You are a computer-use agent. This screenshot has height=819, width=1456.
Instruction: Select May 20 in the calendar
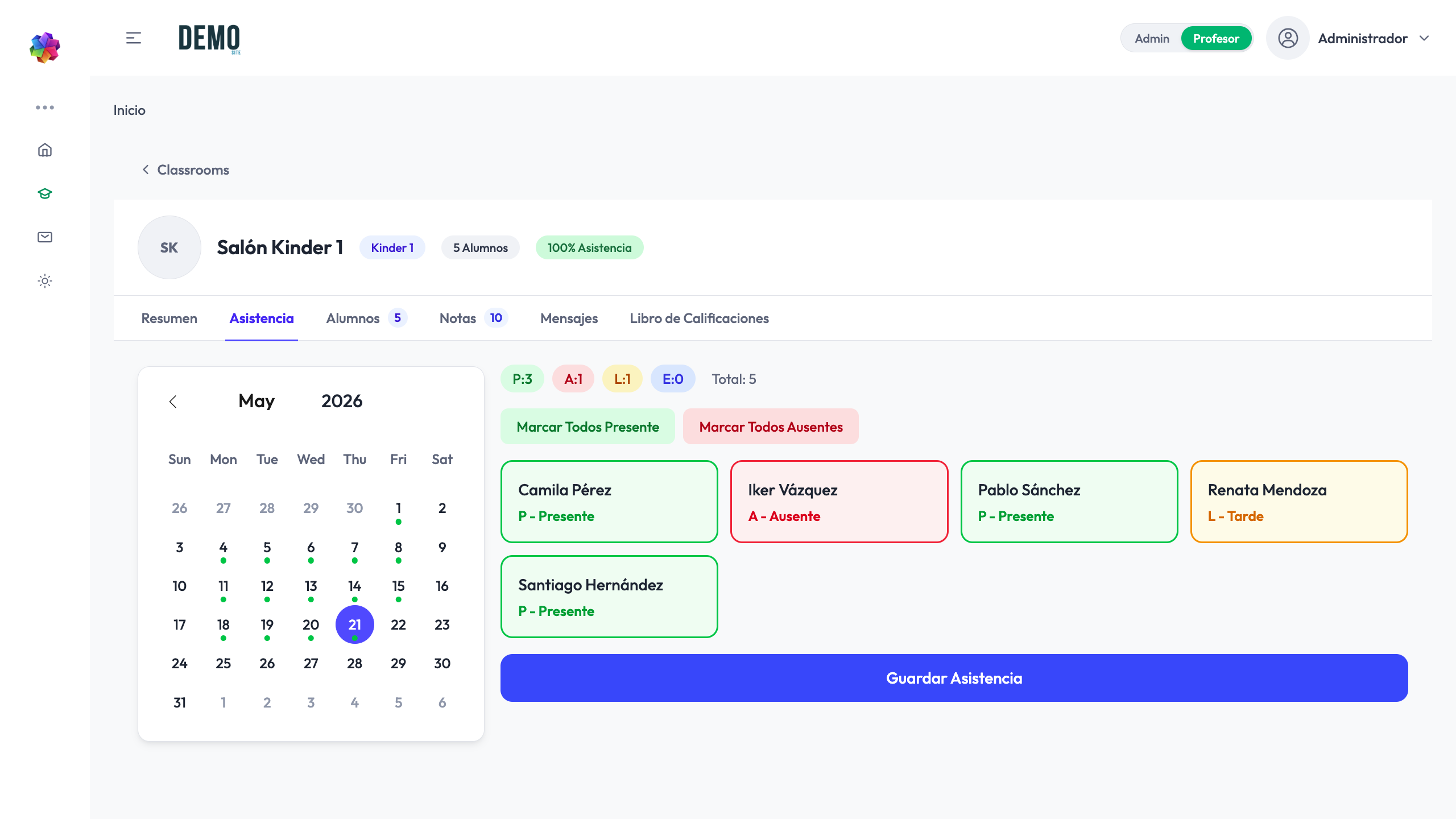[x=311, y=625]
